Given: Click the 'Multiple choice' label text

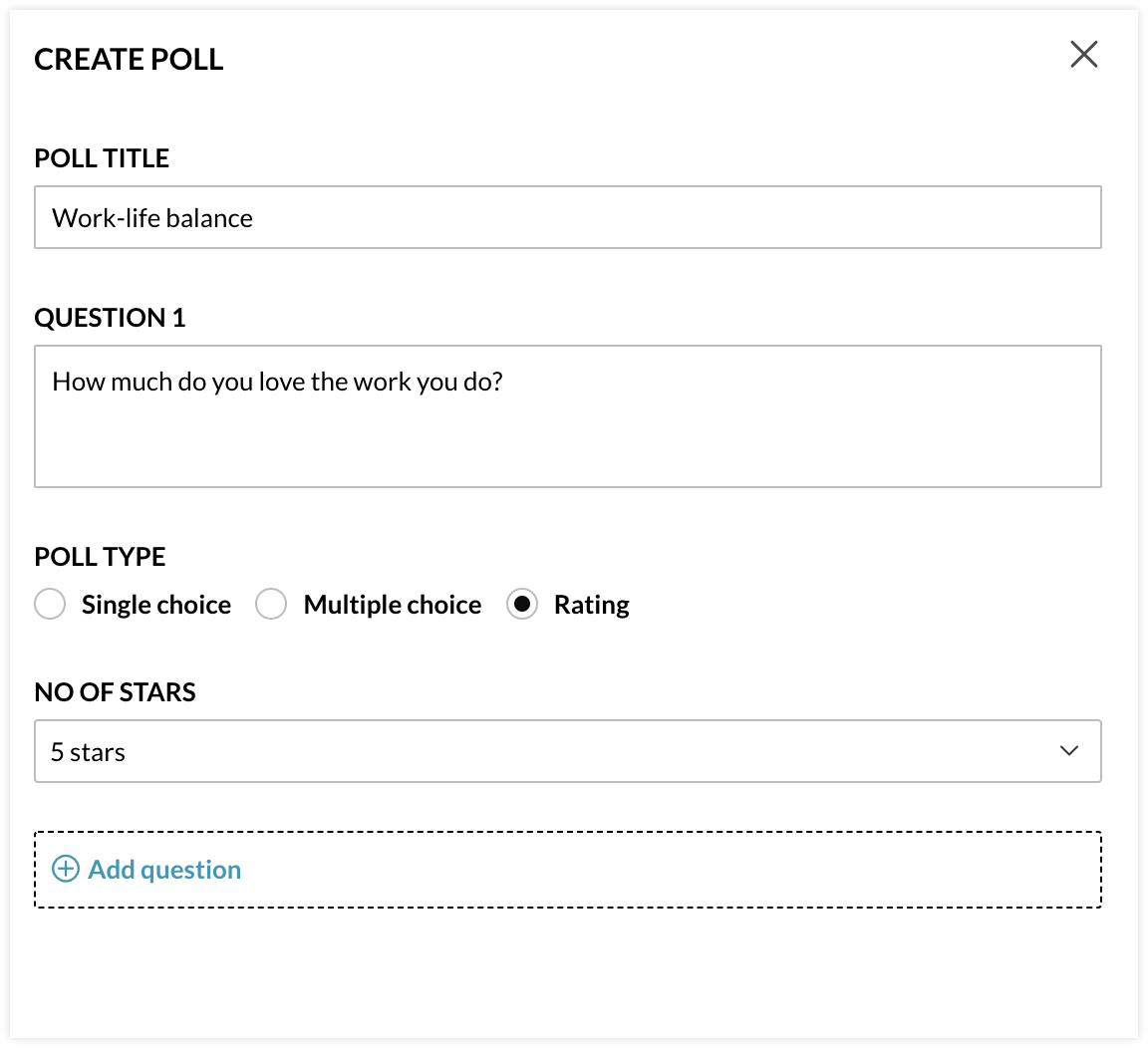Looking at the screenshot, I should coord(393,605).
